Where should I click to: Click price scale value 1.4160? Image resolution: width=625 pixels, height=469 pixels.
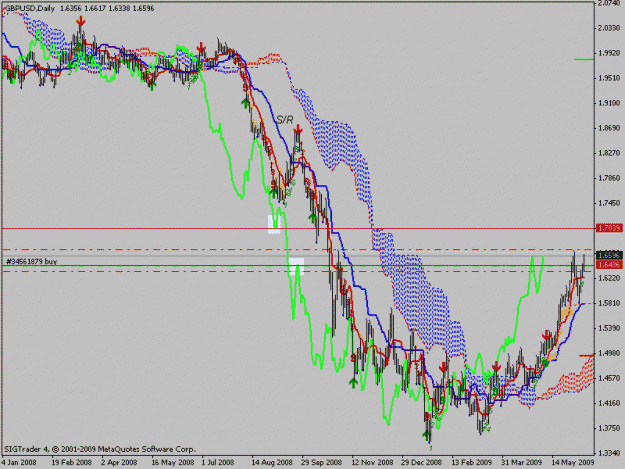[x=609, y=403]
